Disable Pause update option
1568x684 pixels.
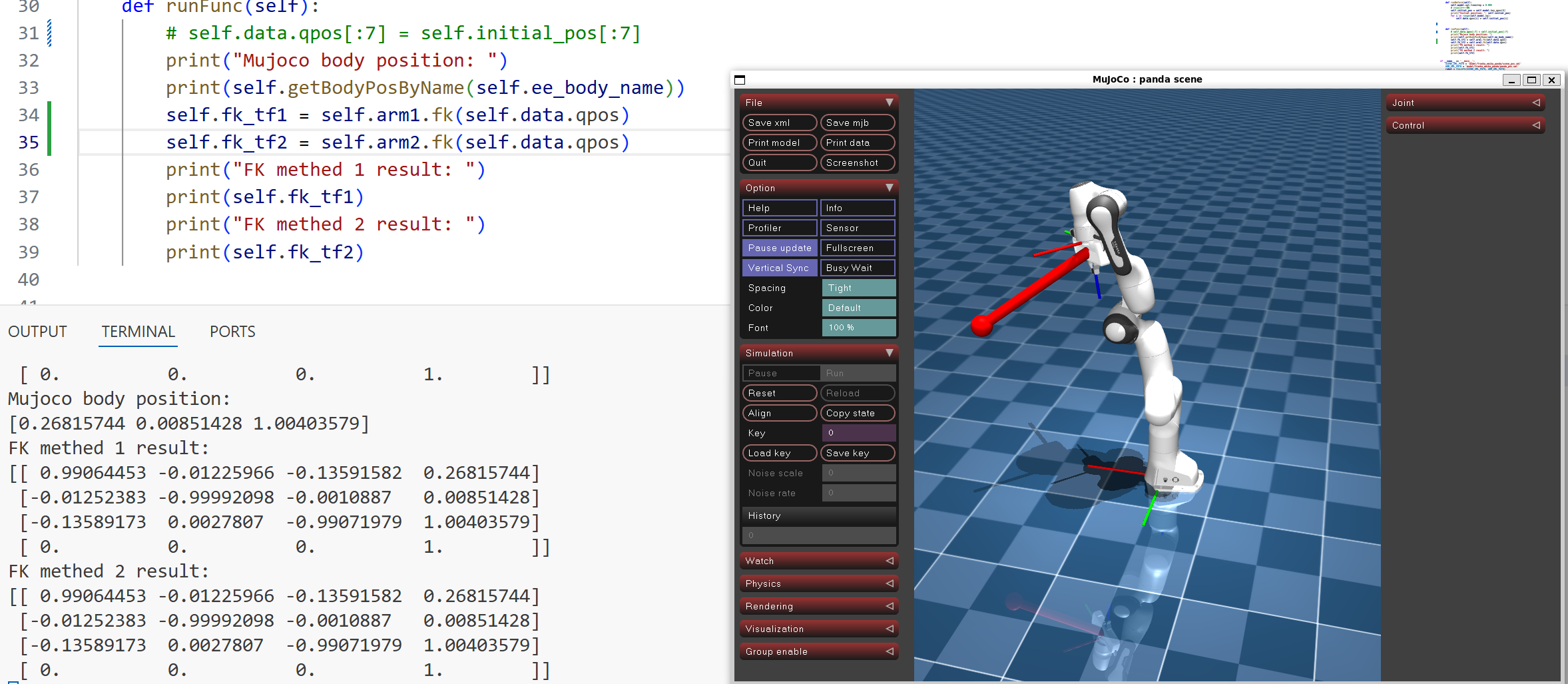point(780,248)
